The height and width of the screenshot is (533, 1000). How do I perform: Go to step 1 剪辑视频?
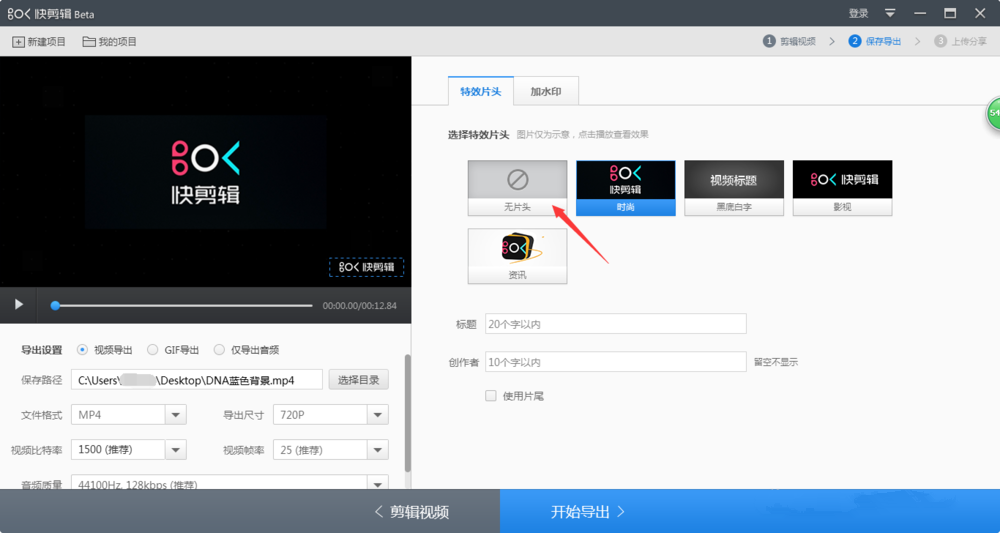(790, 41)
